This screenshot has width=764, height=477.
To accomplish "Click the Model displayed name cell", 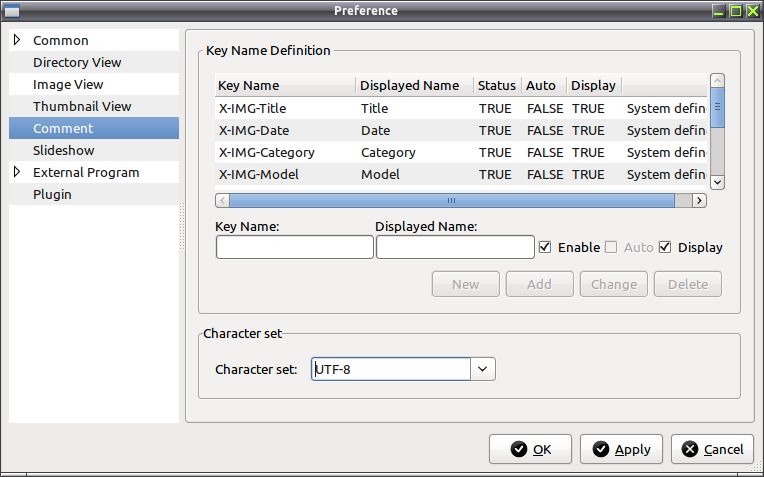I will pos(380,174).
